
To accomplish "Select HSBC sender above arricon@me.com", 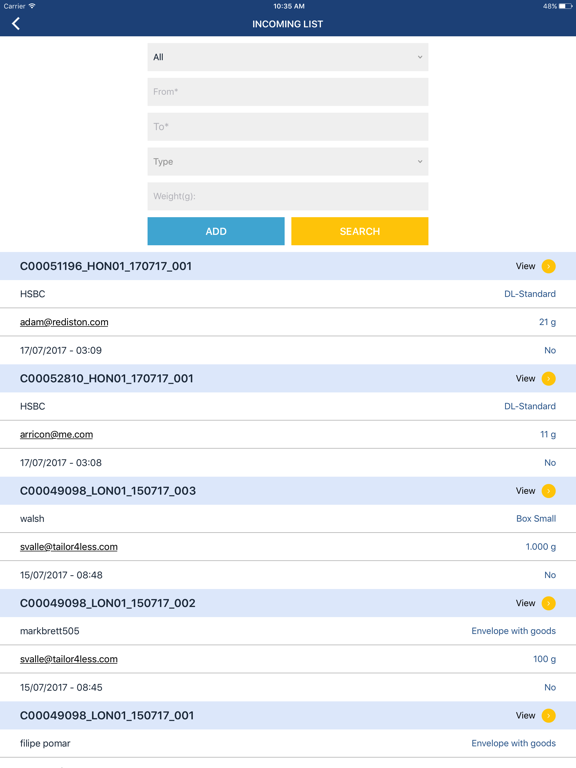I will pyautogui.click(x=32, y=407).
